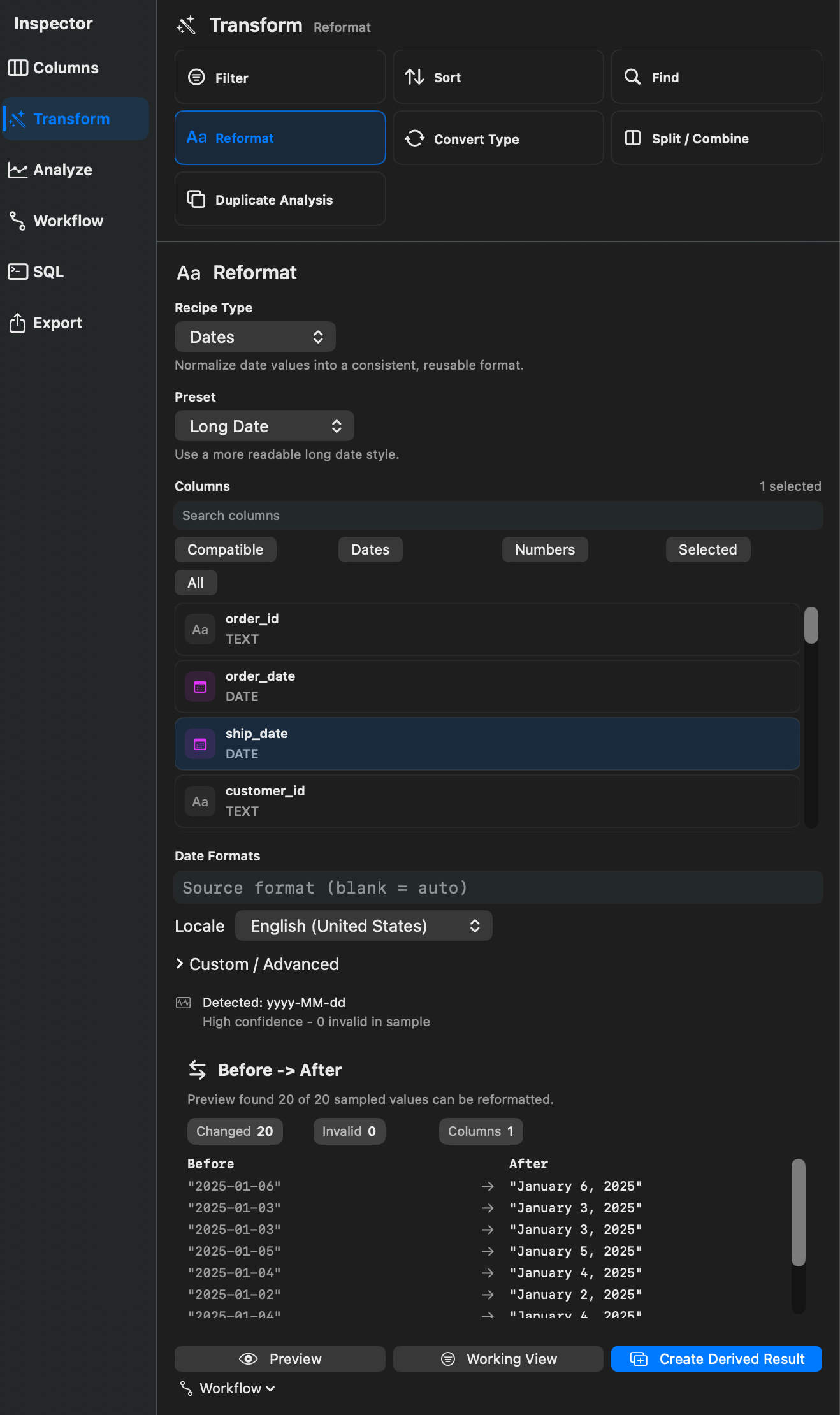Screen dimensions: 840x1415
Task: Toggle selection of order_id column
Action: coord(488,629)
